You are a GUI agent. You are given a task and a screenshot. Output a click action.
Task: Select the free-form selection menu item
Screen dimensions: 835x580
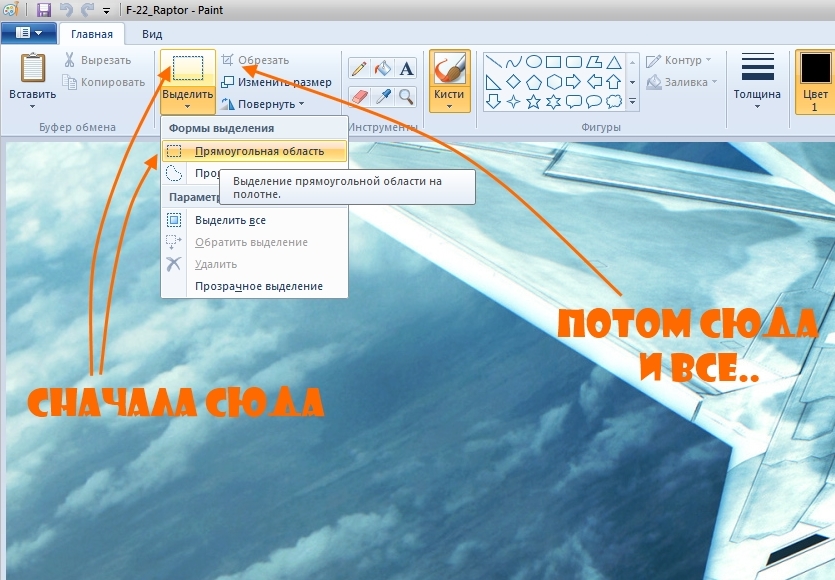(x=191, y=173)
